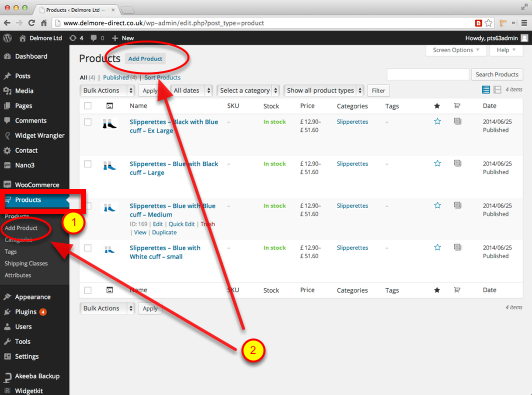Viewport: 532px width, 395px height.
Task: Click thumbnail of Black with Blue cuff slipperette
Action: click(x=110, y=124)
